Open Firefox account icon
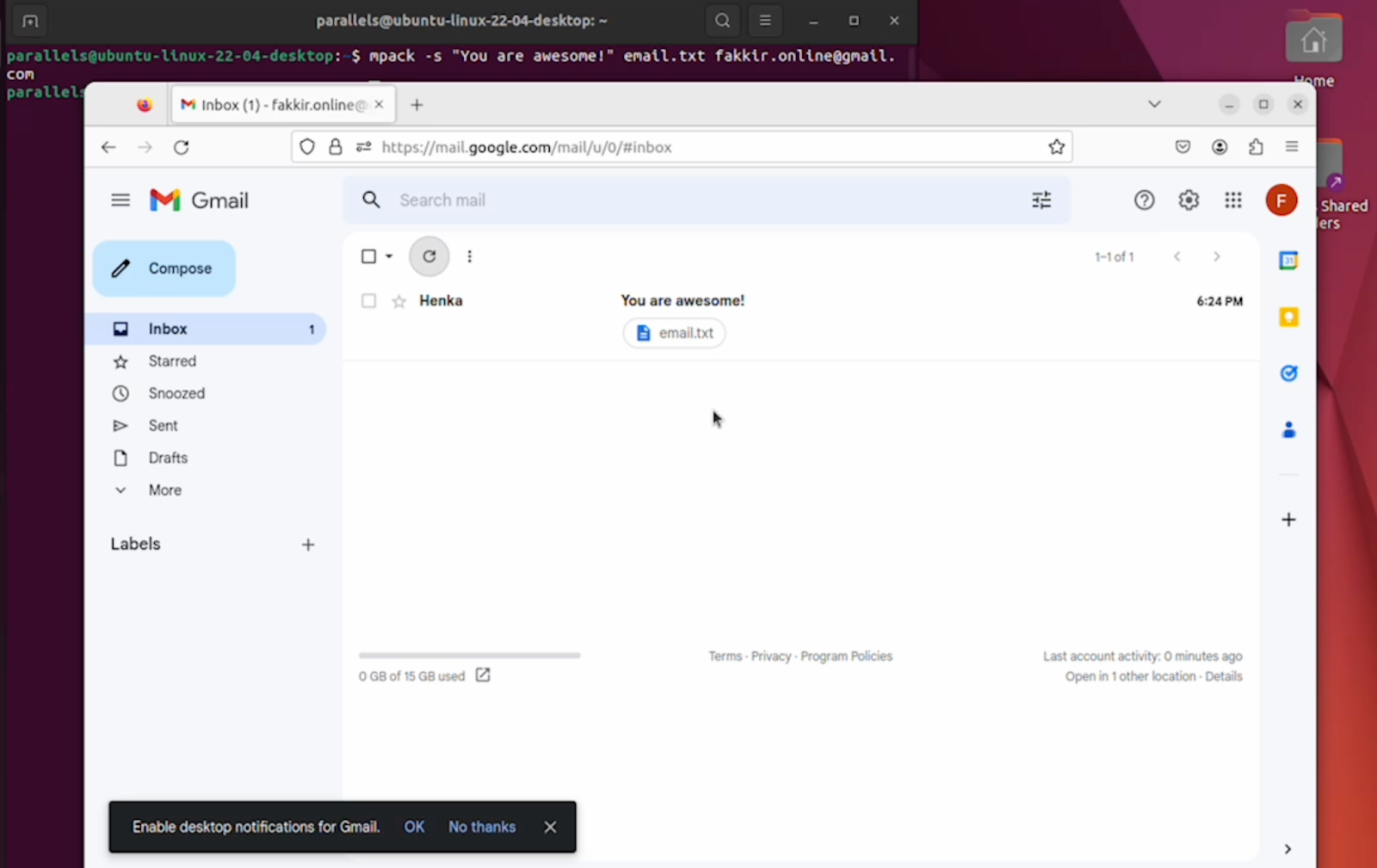Image resolution: width=1377 pixels, height=868 pixels. coord(1220,147)
